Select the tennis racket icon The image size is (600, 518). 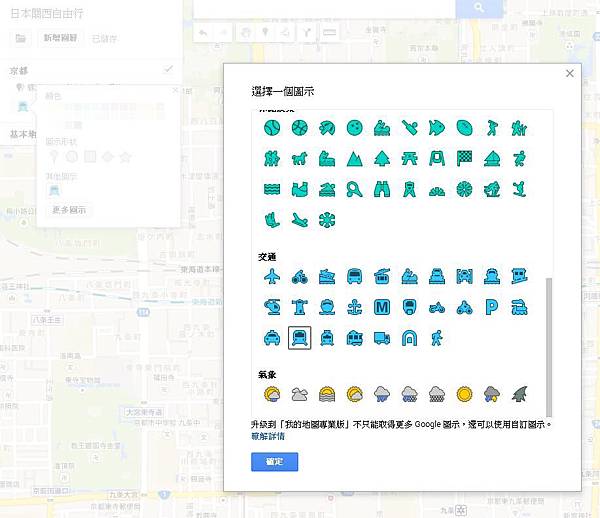355,189
